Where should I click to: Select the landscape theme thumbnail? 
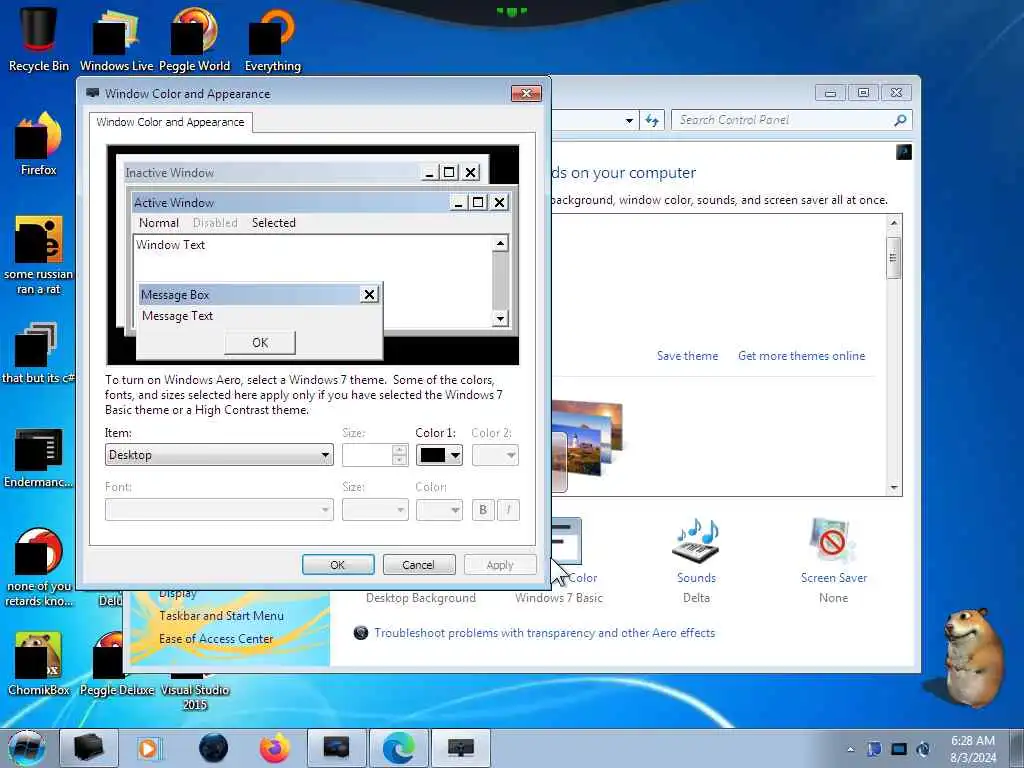[x=586, y=439]
